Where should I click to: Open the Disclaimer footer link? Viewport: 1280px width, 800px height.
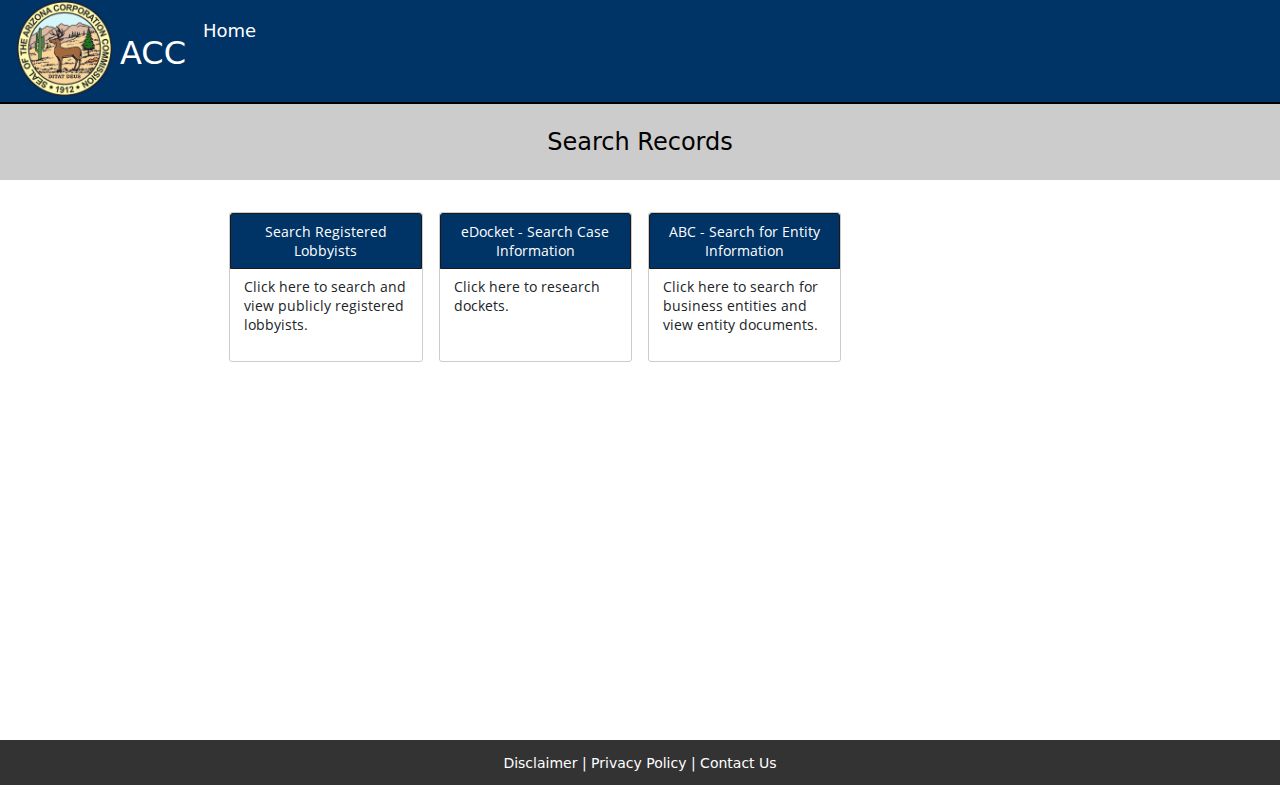[540, 763]
